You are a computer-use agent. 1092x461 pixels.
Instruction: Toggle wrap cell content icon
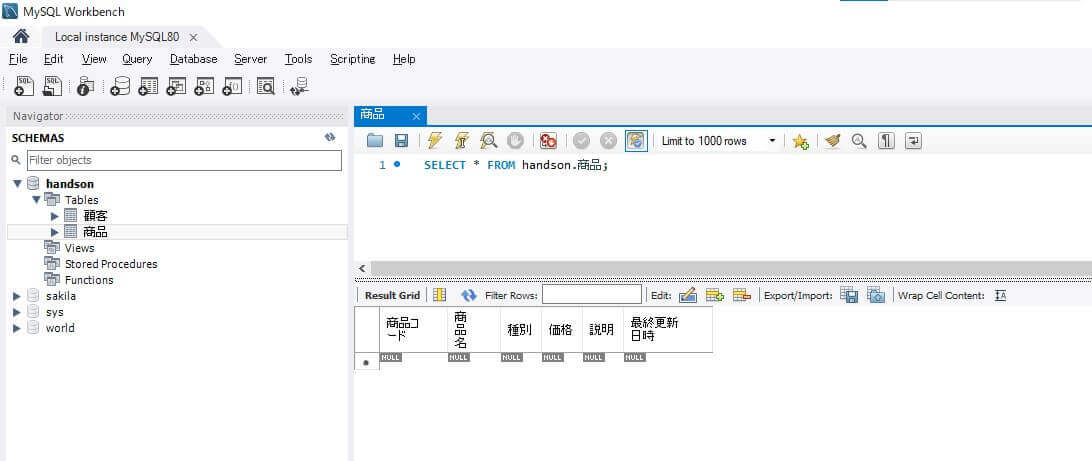1001,295
